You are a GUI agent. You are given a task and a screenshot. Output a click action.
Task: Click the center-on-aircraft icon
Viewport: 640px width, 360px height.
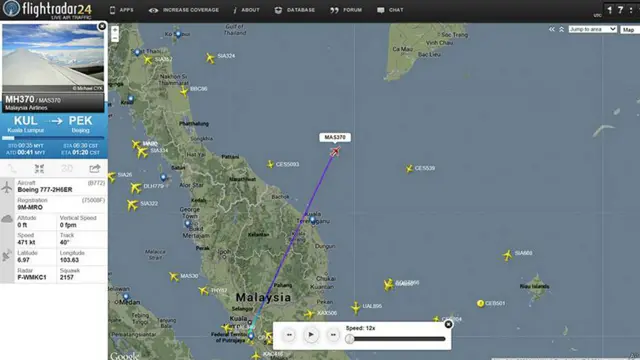point(40,169)
